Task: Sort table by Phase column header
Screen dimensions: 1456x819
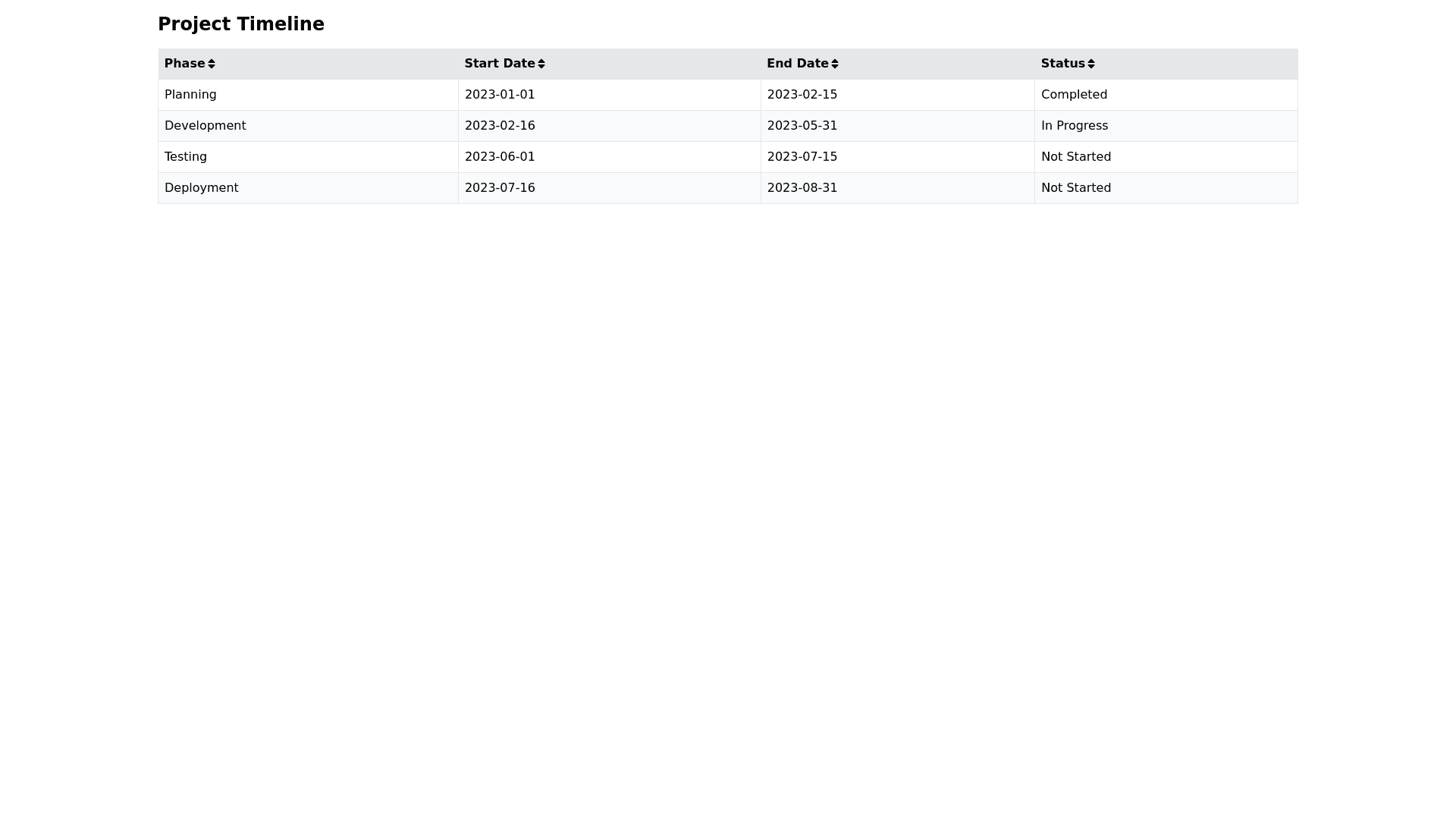Action: pyautogui.click(x=184, y=64)
